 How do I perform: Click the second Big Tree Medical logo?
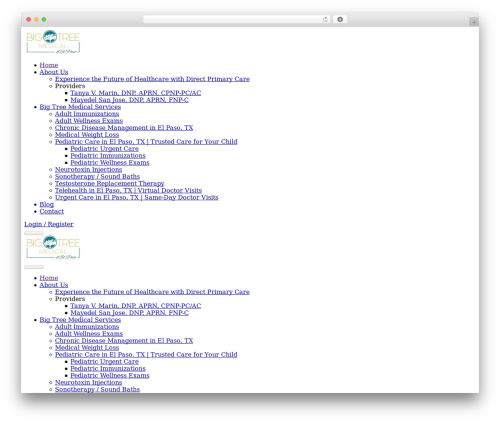[53, 247]
